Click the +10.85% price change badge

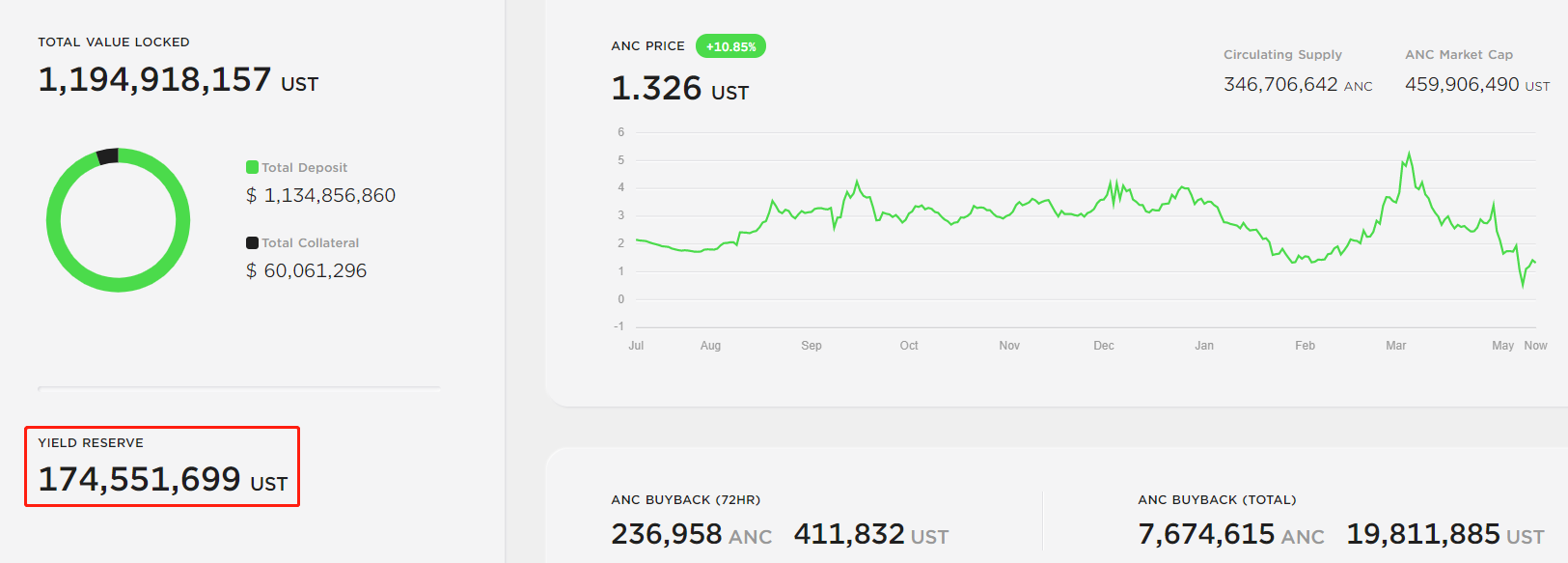pos(730,46)
